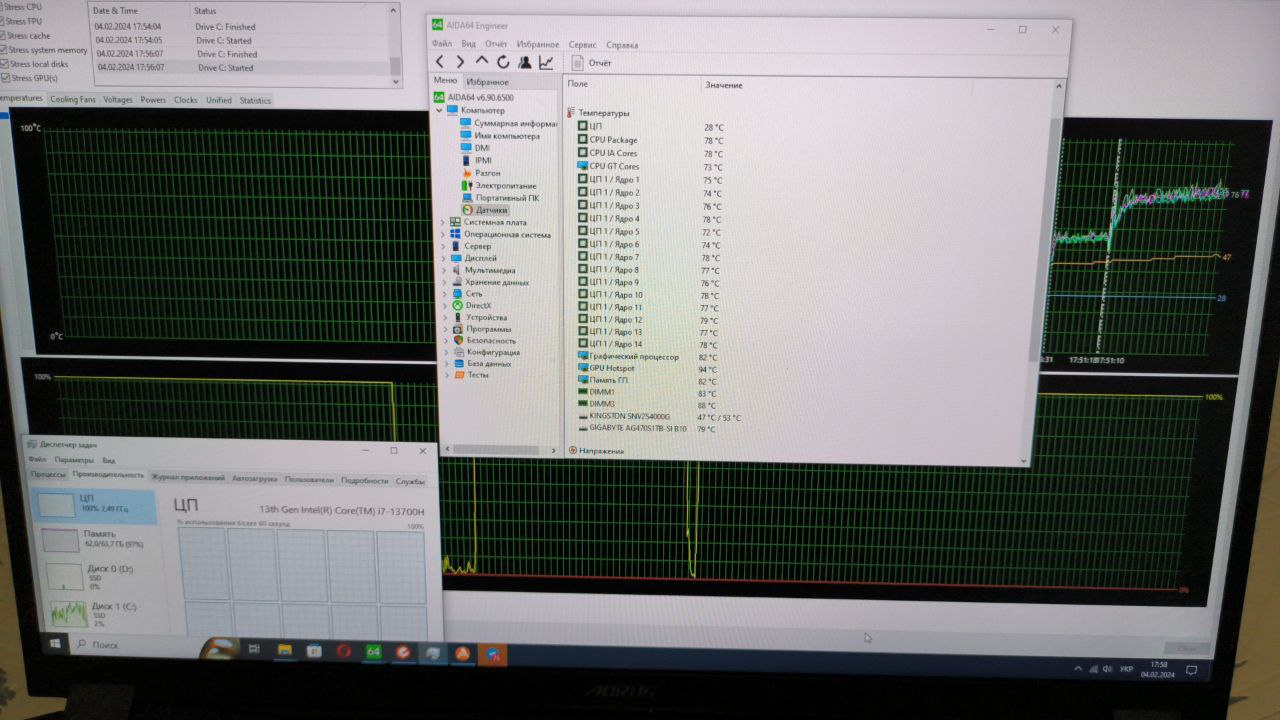Click the Forward arrow in AIDA64 toolbar
Image resolution: width=1280 pixels, height=720 pixels.
(x=460, y=62)
